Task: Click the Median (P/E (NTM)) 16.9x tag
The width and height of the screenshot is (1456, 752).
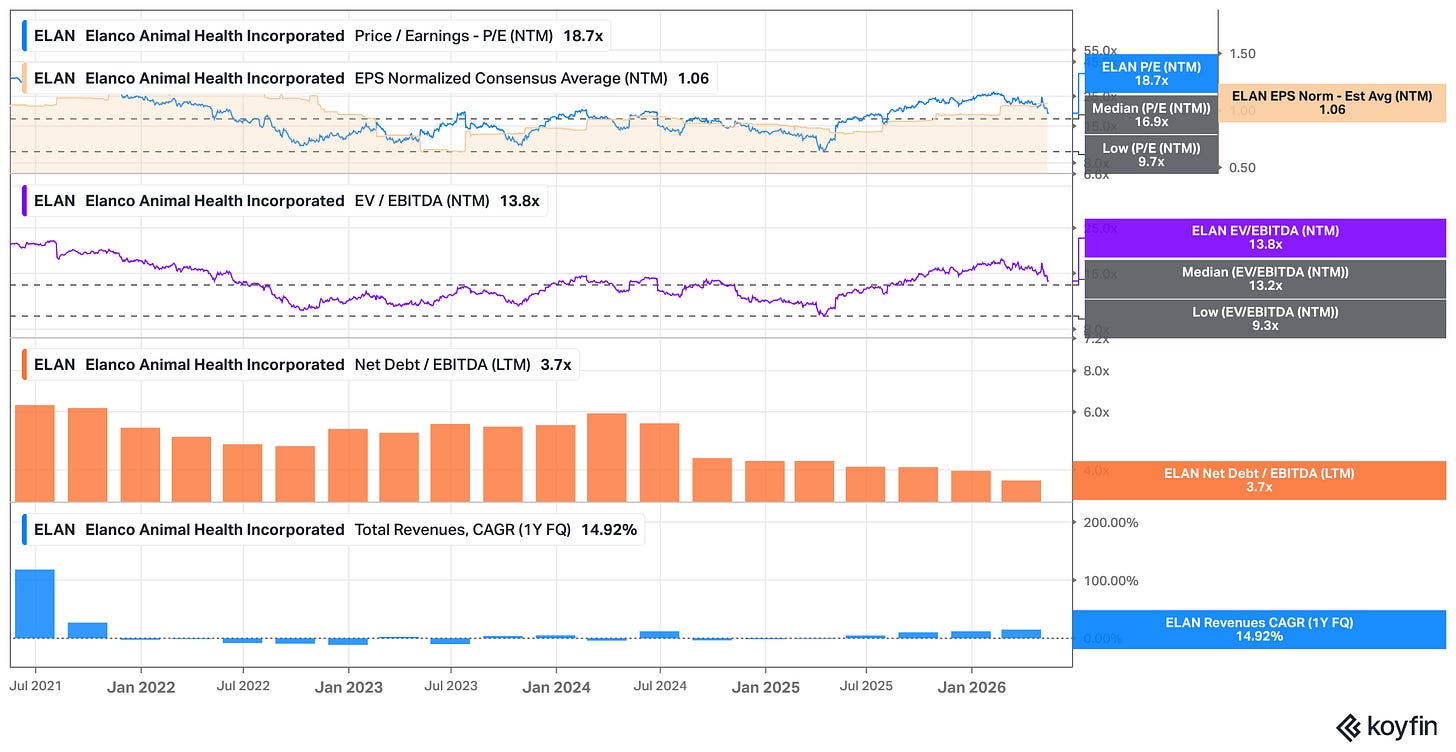Action: [1150, 114]
